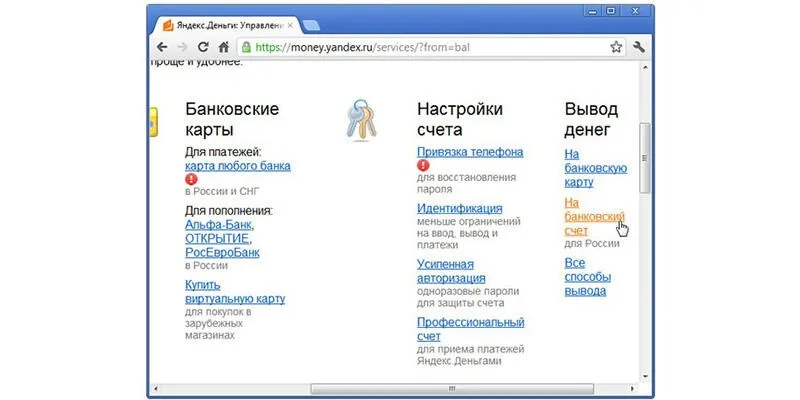
Task: Reload the page with the refresh icon
Action: (x=203, y=47)
